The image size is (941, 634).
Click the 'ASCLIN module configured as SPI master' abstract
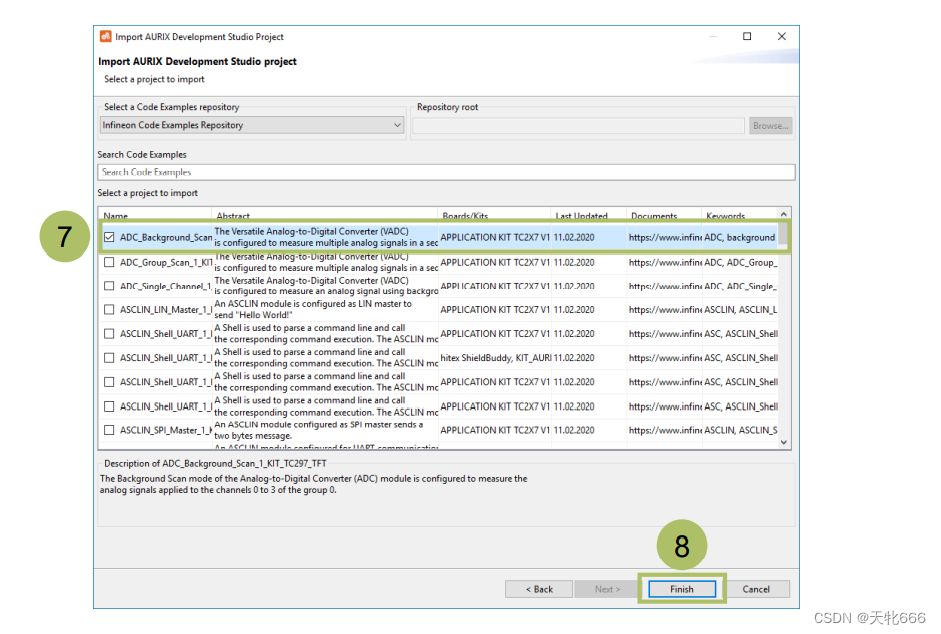(319, 430)
